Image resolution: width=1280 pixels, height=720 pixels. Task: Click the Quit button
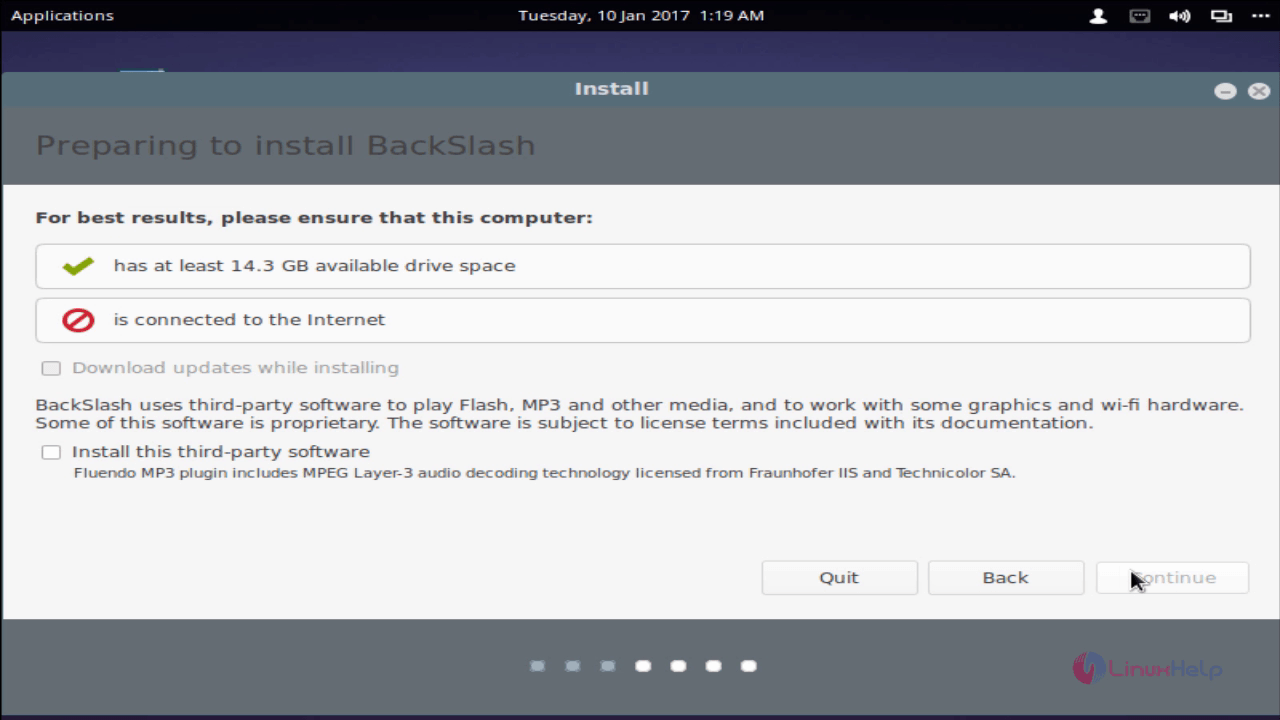[x=839, y=578]
